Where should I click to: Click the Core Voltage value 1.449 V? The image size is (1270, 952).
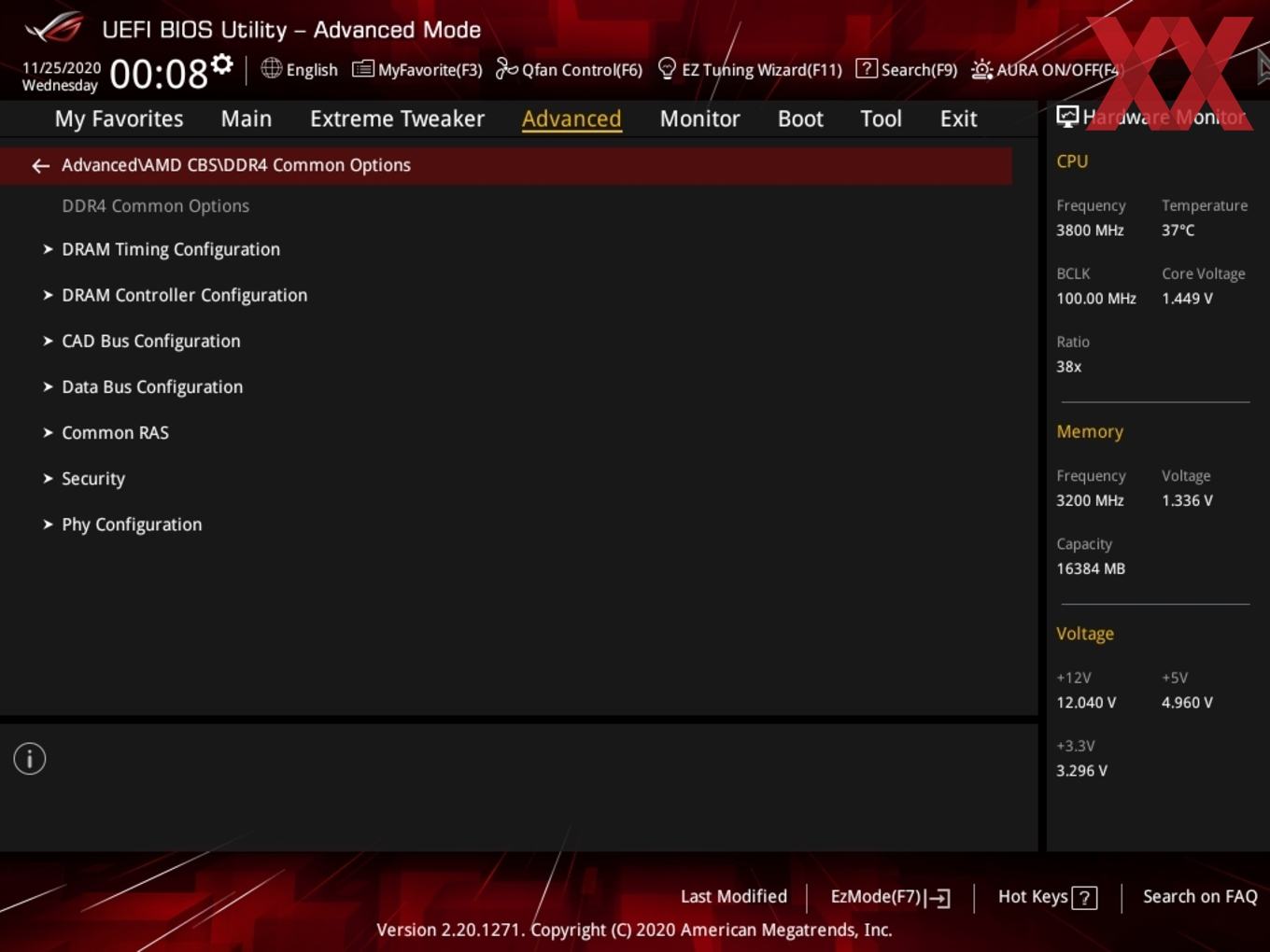click(x=1187, y=299)
